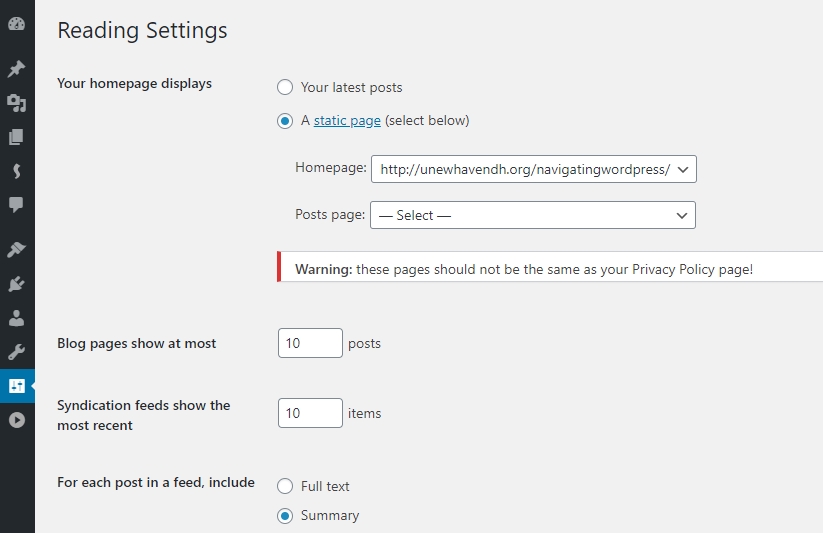Open the Settings sliders icon
Image resolution: width=823 pixels, height=533 pixels.
(x=16, y=386)
